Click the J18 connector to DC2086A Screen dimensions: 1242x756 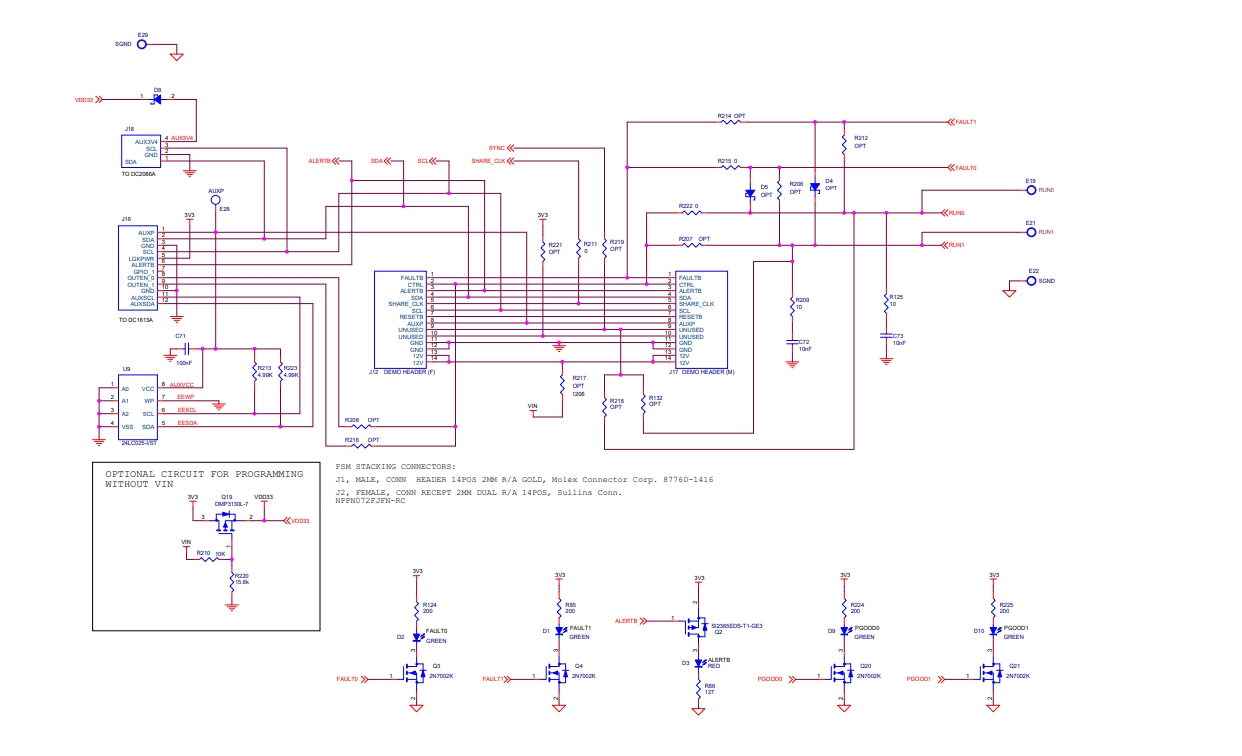click(x=139, y=151)
